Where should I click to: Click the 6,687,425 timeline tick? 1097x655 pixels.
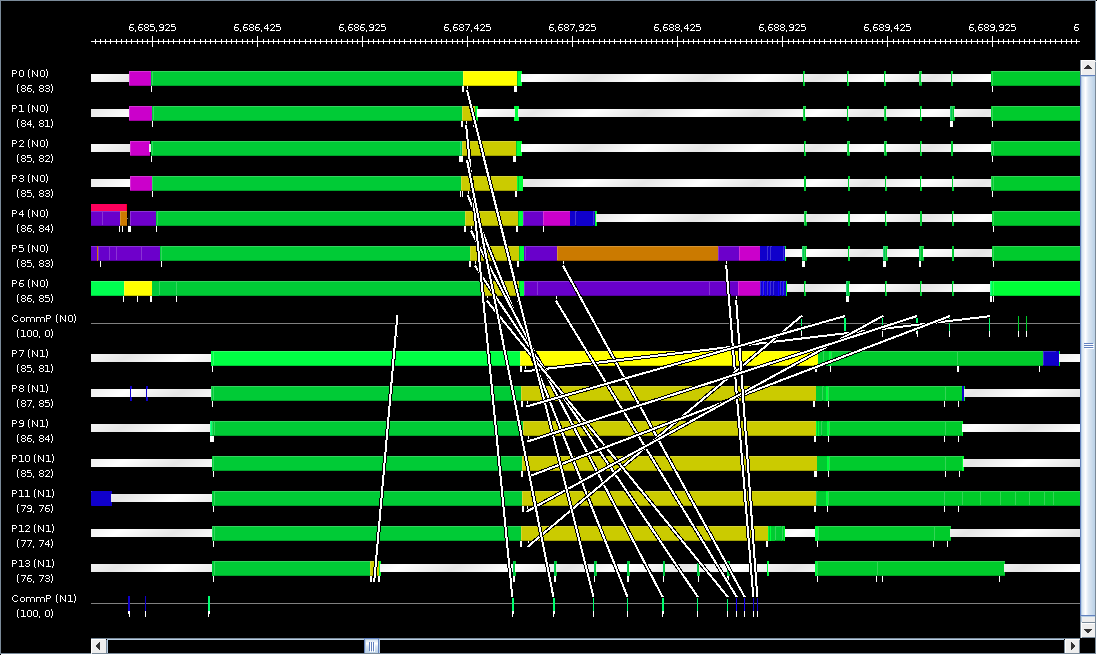[467, 27]
